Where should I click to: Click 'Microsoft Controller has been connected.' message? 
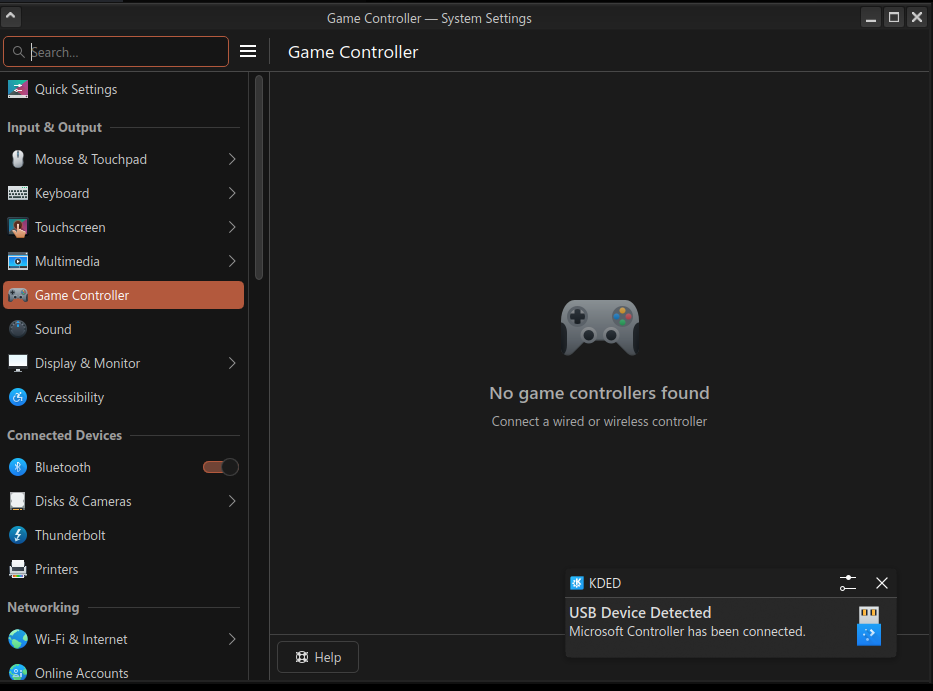[x=687, y=631]
